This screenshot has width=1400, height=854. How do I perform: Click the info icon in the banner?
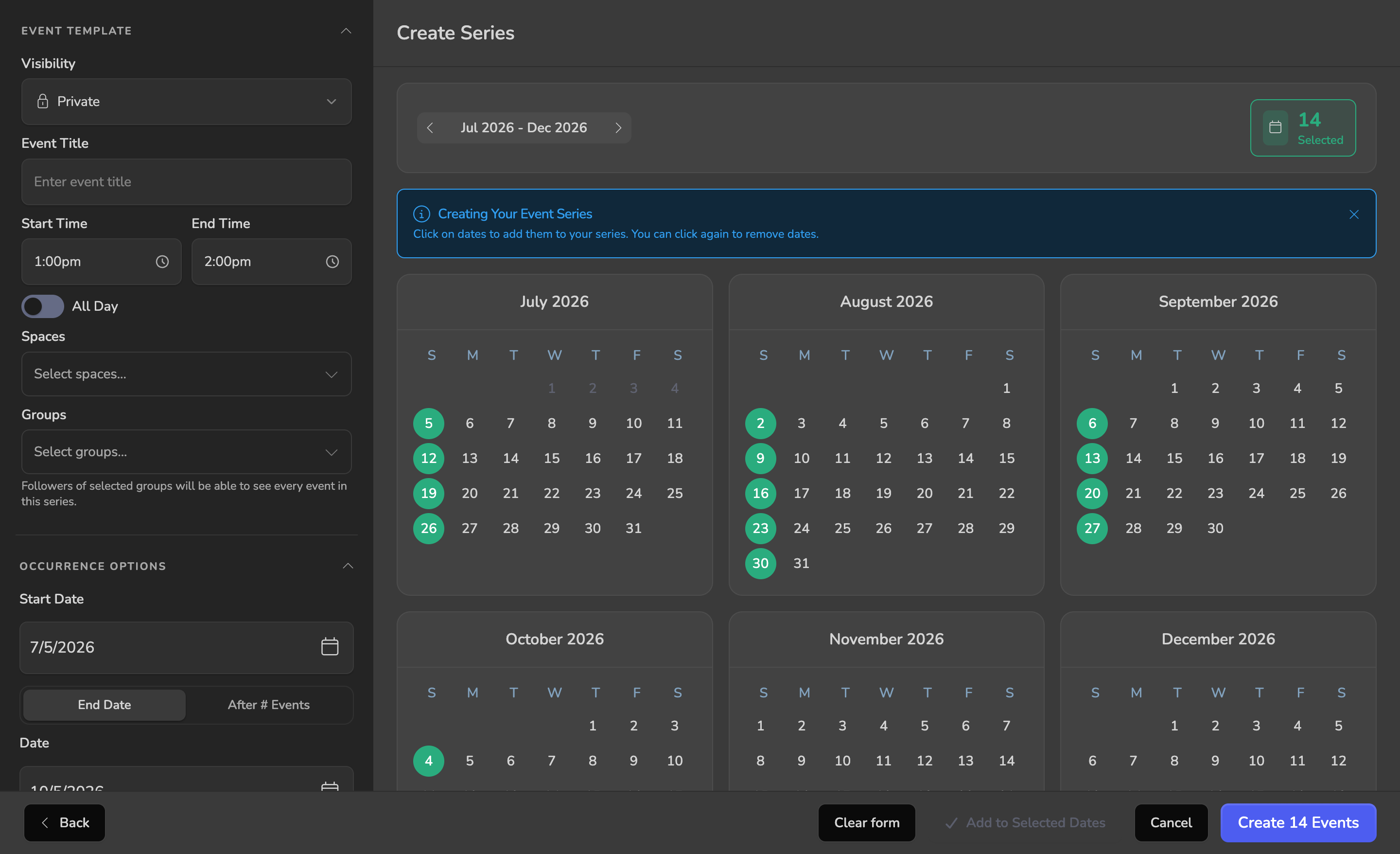(x=421, y=214)
